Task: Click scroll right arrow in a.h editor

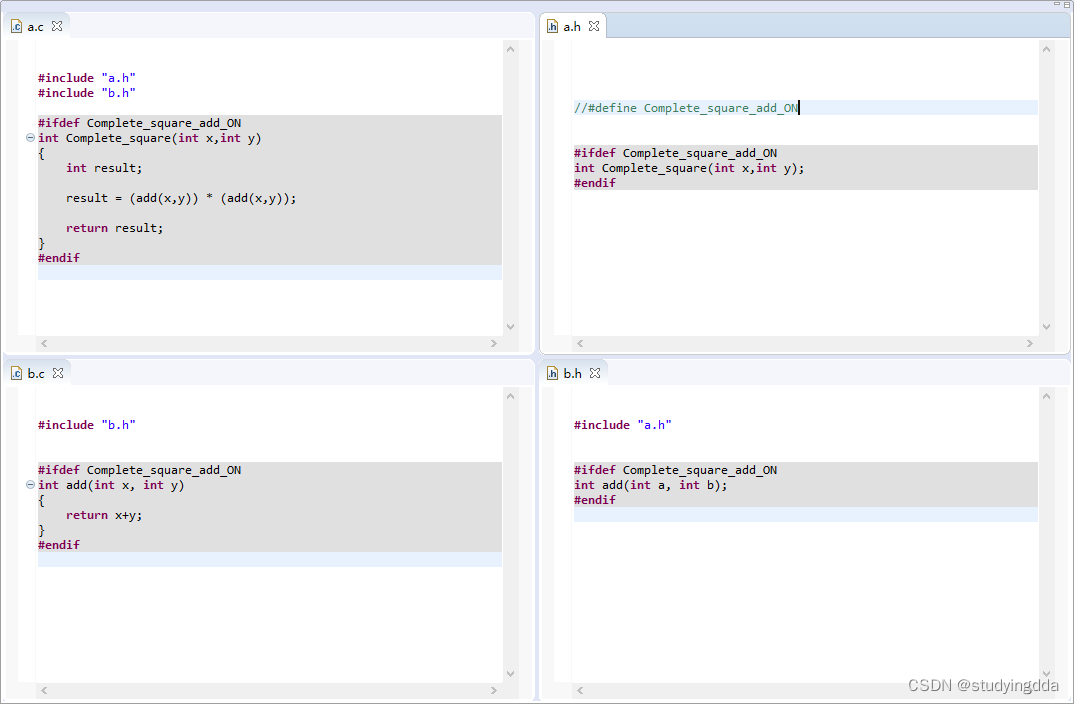Action: (x=1029, y=343)
